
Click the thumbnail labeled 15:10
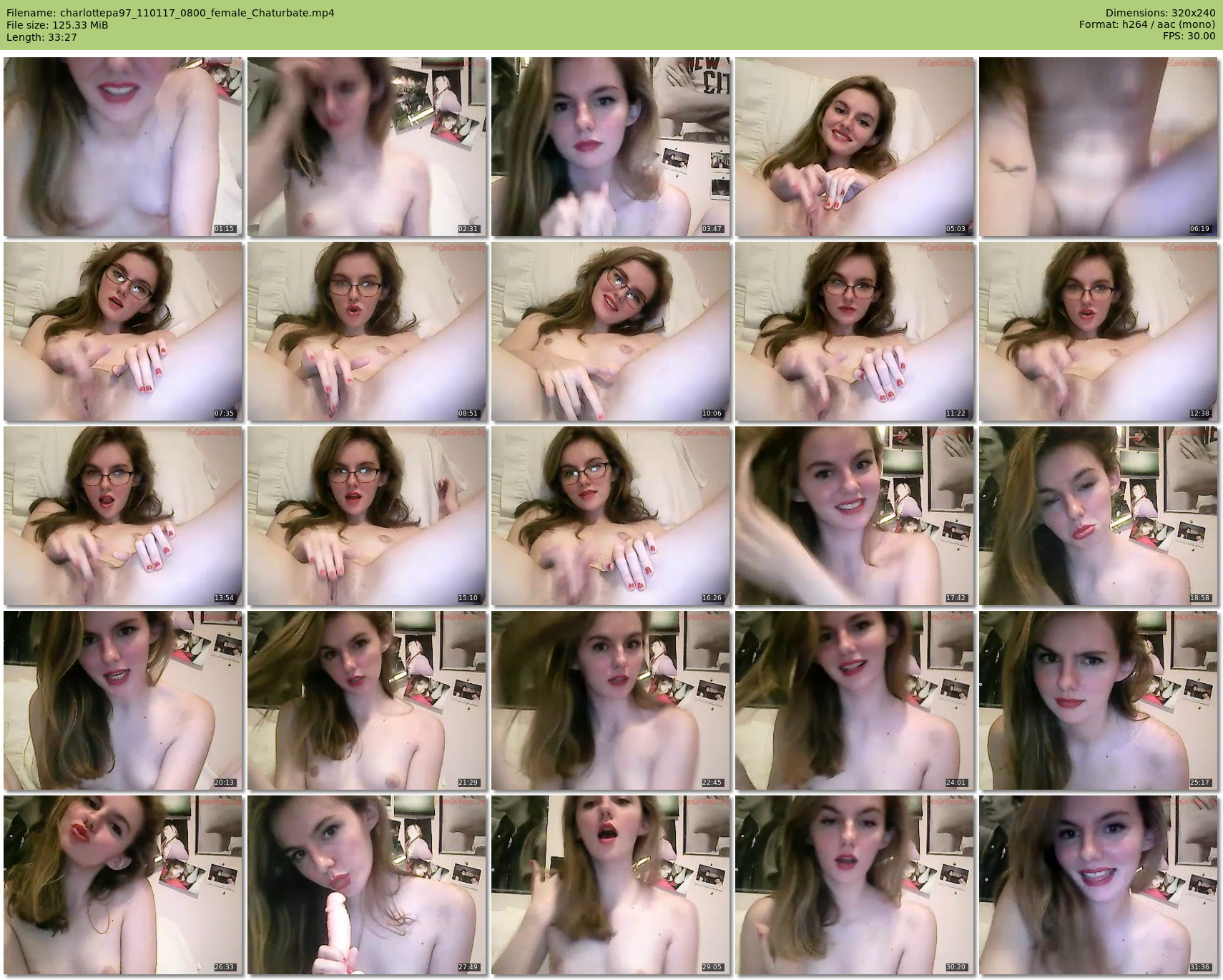tap(367, 516)
